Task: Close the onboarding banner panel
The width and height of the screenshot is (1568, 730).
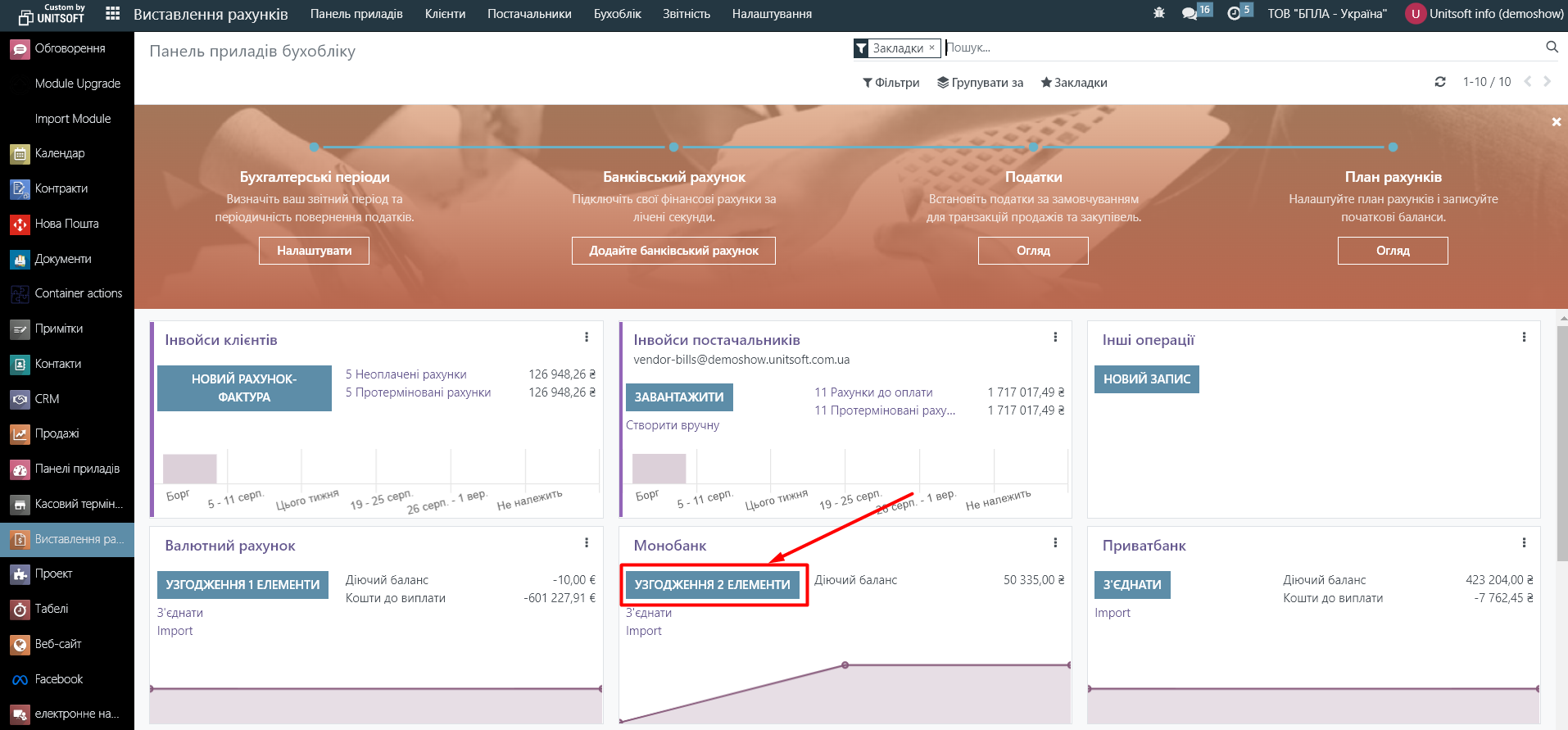Action: tap(1556, 122)
